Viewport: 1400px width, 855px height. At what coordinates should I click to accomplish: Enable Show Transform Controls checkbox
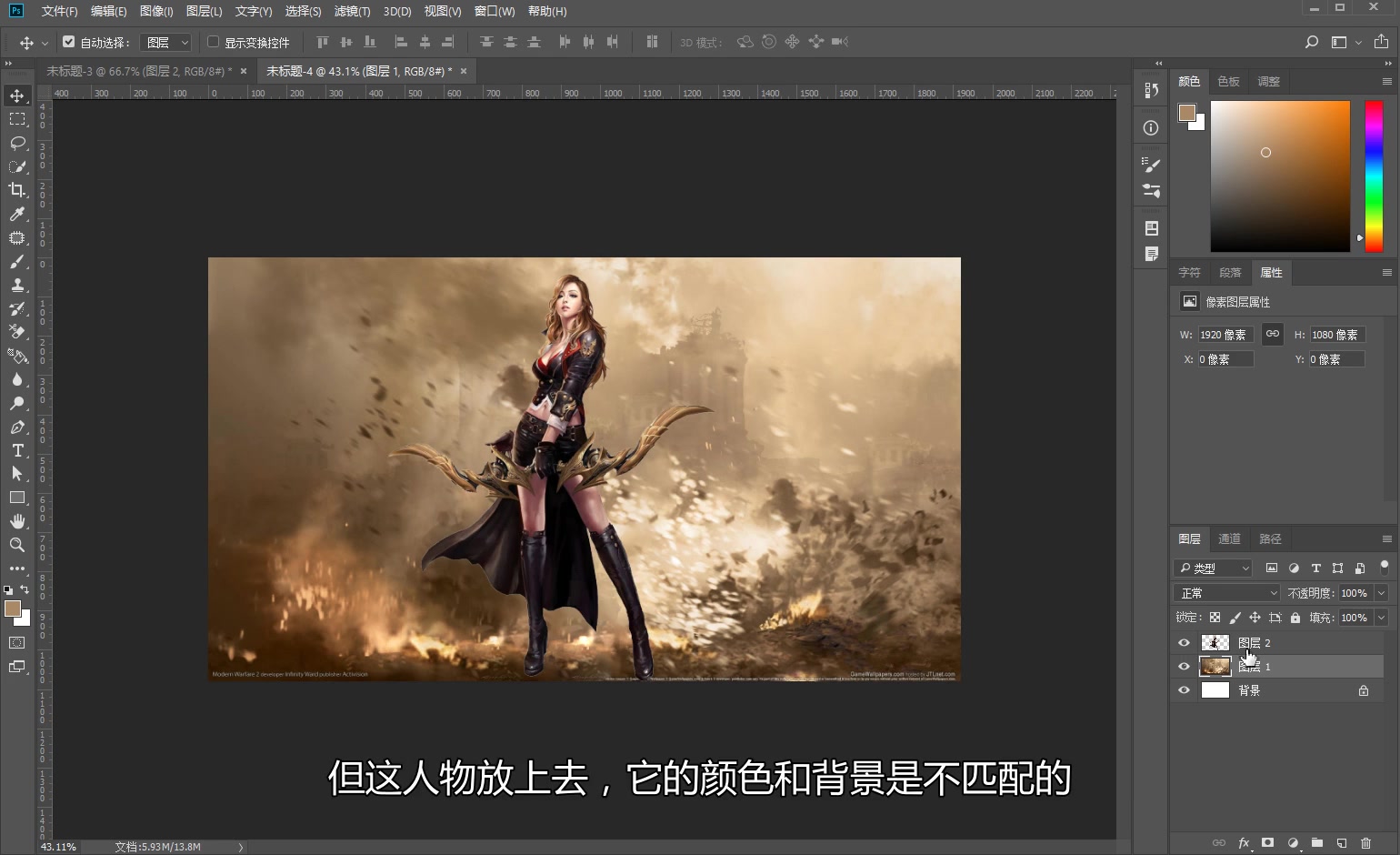213,42
